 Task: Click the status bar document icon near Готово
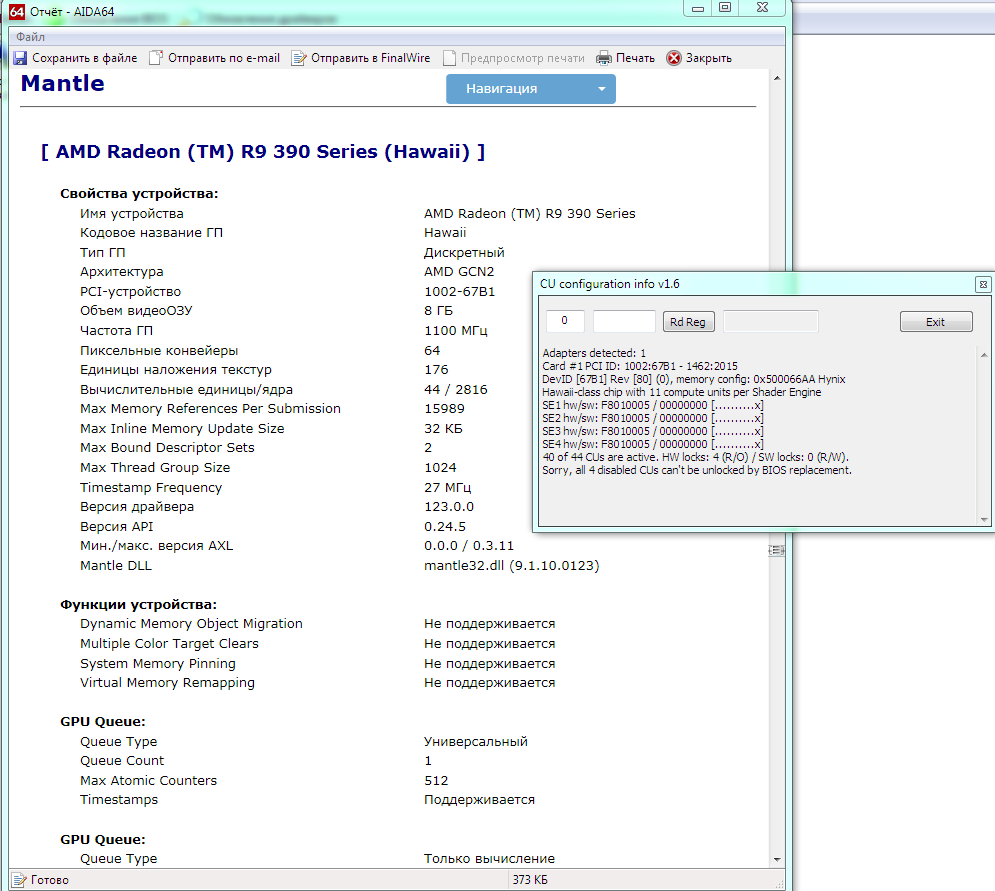pos(19,880)
